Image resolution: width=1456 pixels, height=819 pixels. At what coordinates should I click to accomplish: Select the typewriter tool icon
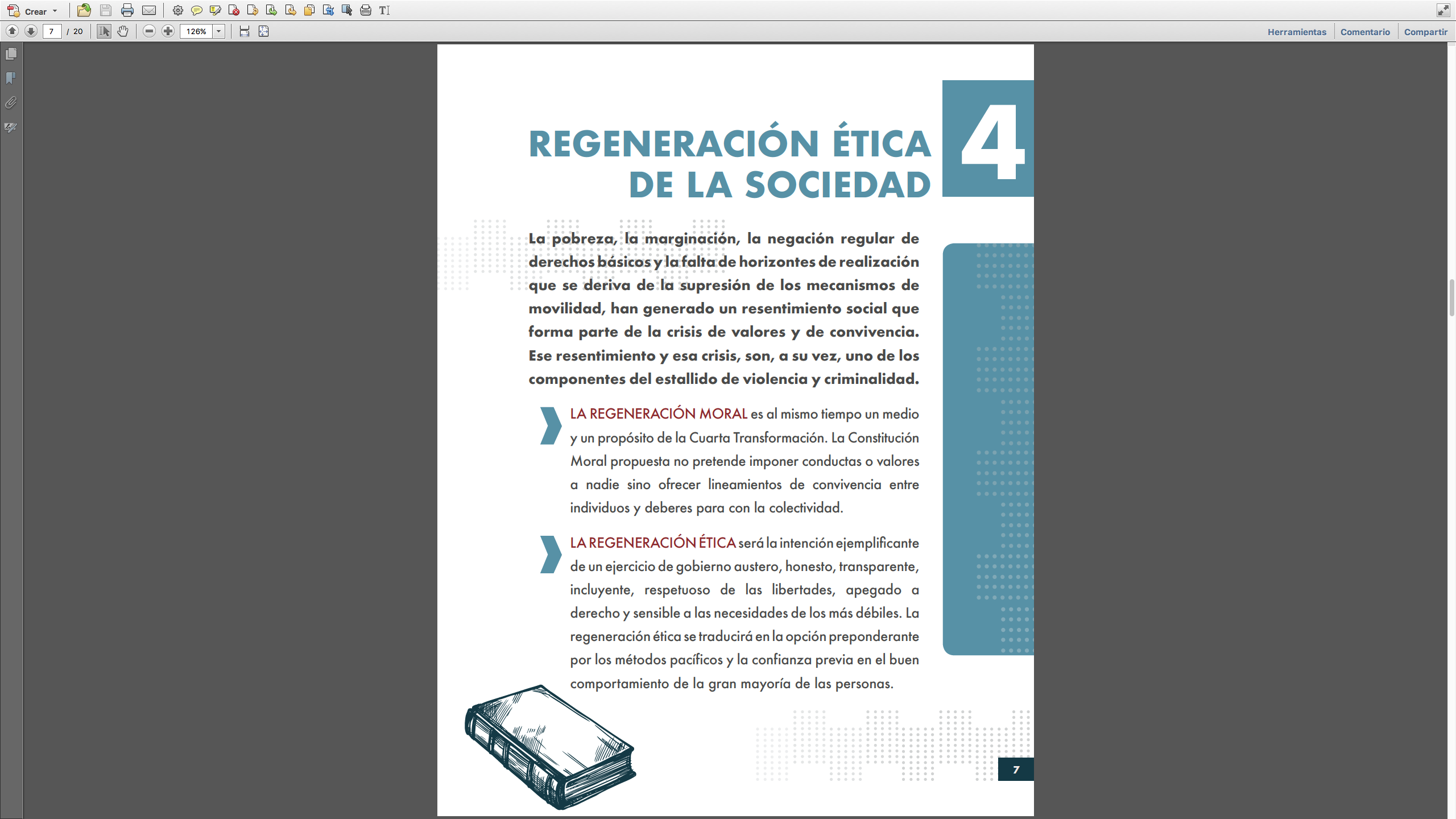366,10
